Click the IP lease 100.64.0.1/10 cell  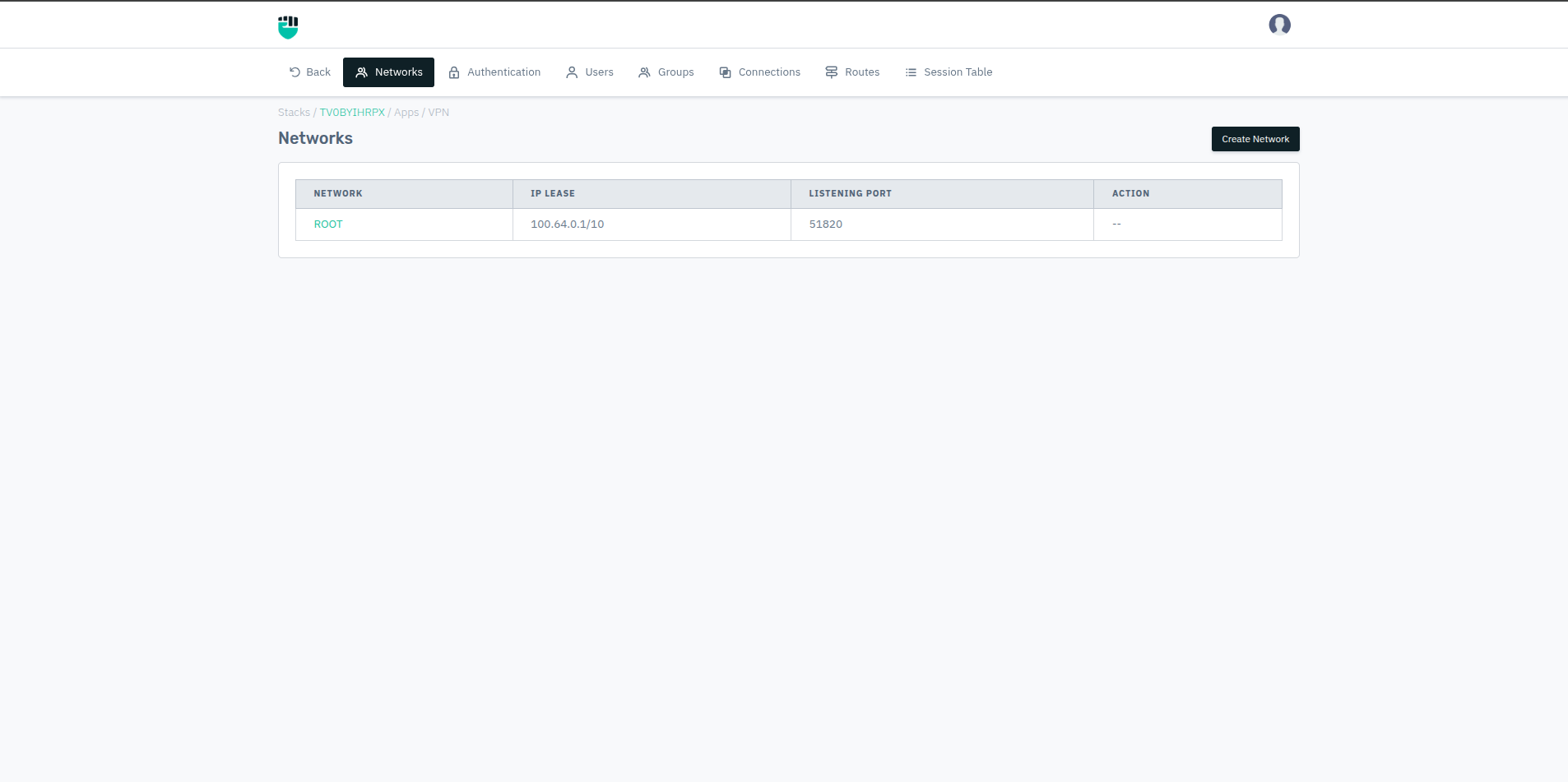652,224
